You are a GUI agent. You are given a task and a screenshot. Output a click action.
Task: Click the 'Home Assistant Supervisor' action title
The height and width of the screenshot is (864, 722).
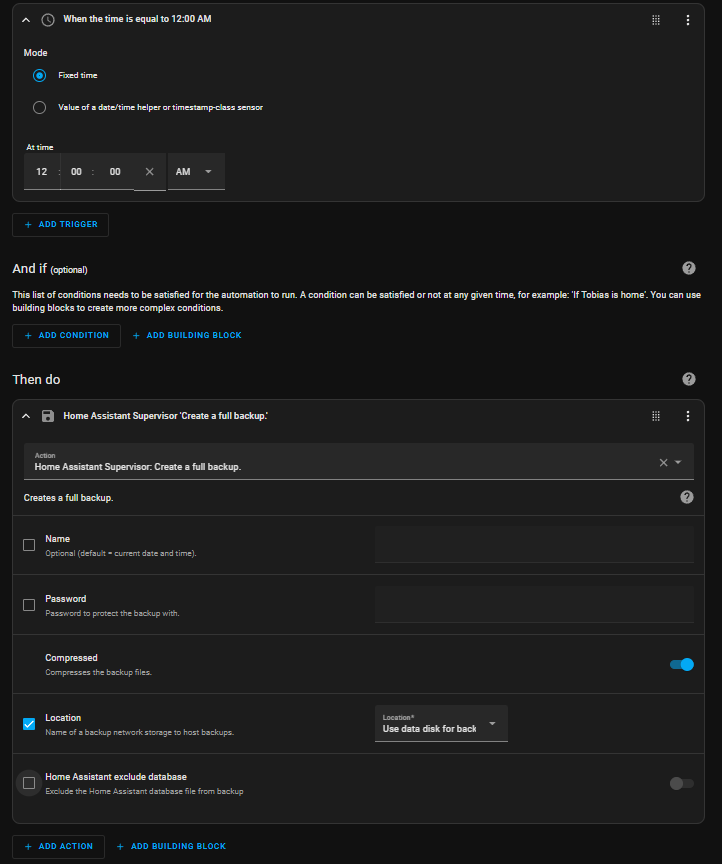pos(165,416)
